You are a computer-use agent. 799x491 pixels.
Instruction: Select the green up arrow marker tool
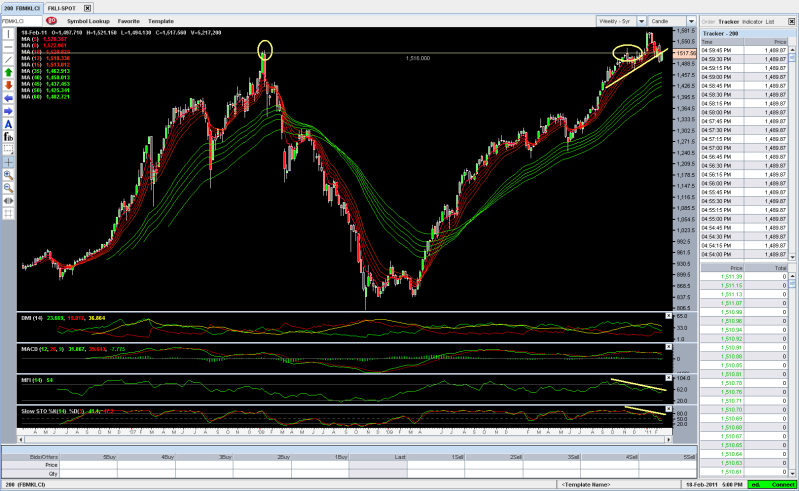coord(8,73)
